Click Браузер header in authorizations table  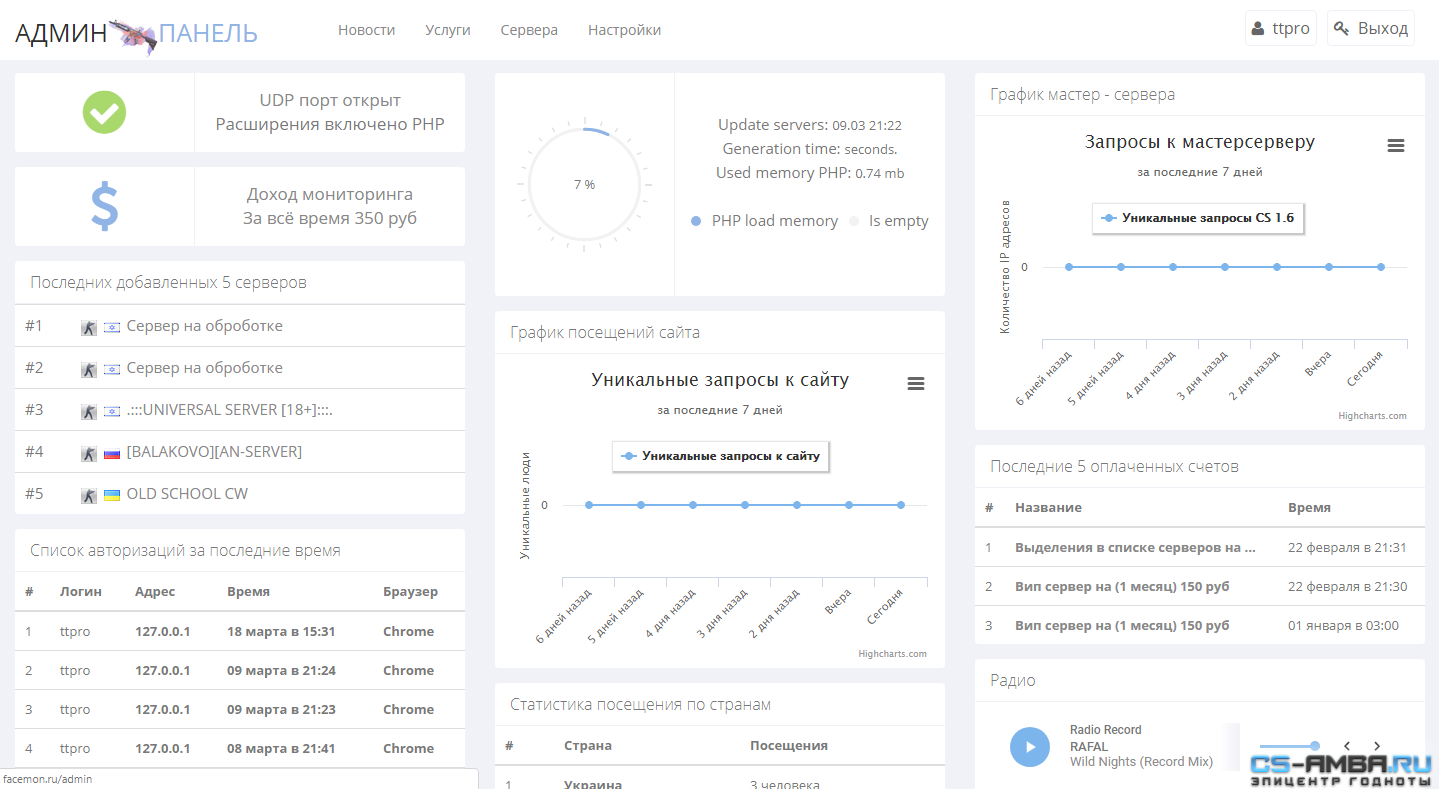pos(410,591)
